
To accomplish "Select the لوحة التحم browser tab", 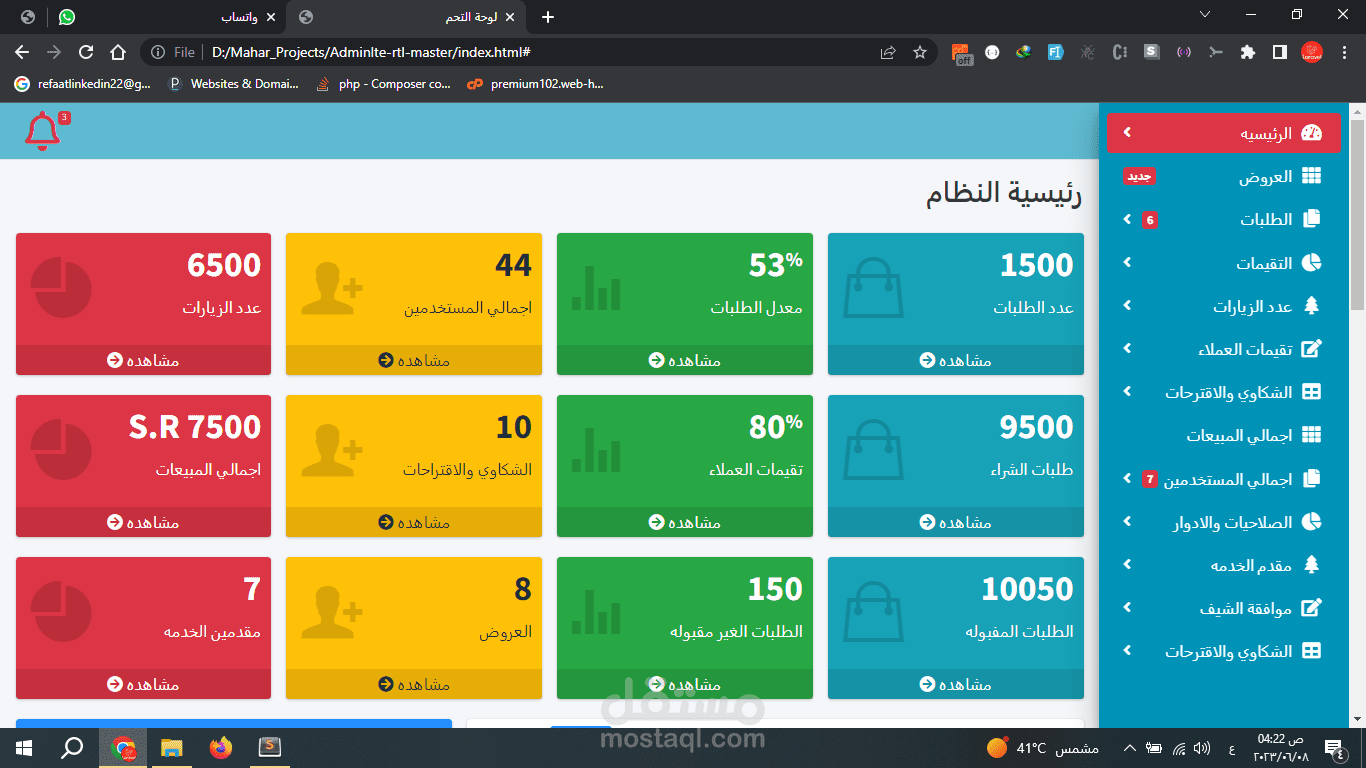I will (408, 17).
